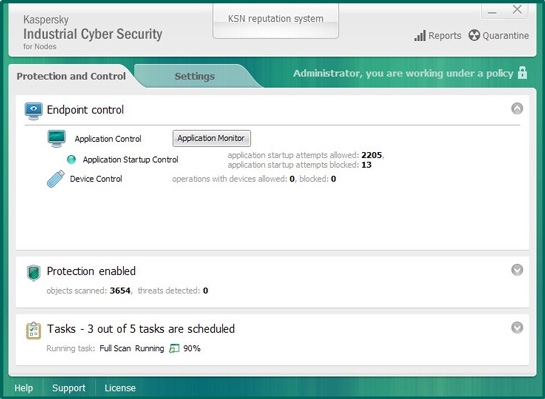Toggle the Application Startup Control status indicator
The image size is (545, 399).
[x=71, y=160]
